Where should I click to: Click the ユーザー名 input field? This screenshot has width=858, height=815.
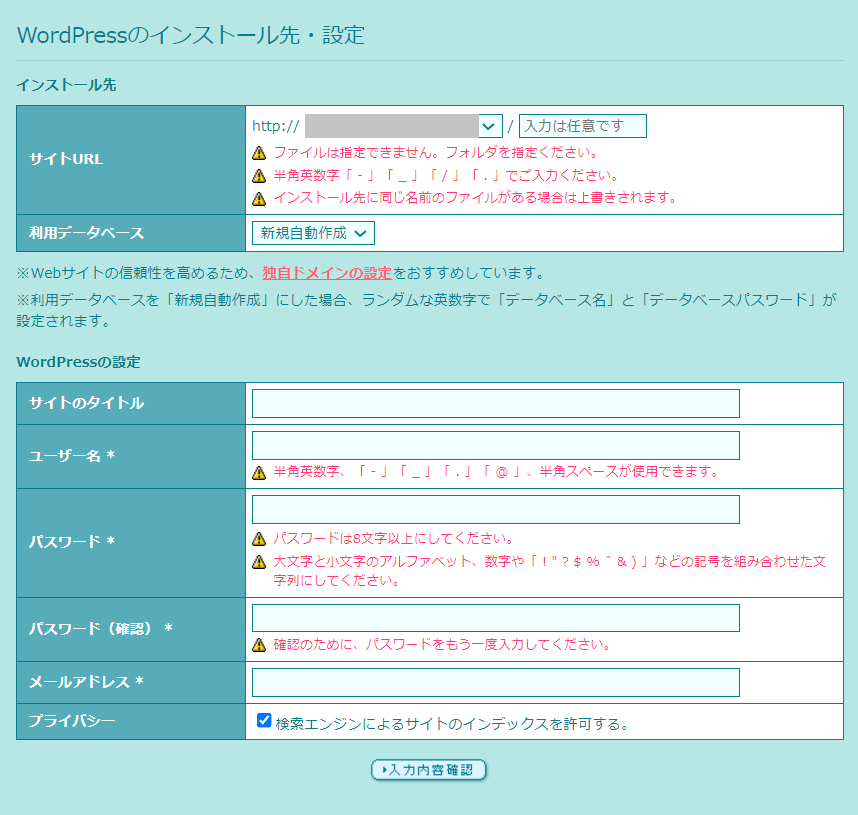(x=495, y=445)
